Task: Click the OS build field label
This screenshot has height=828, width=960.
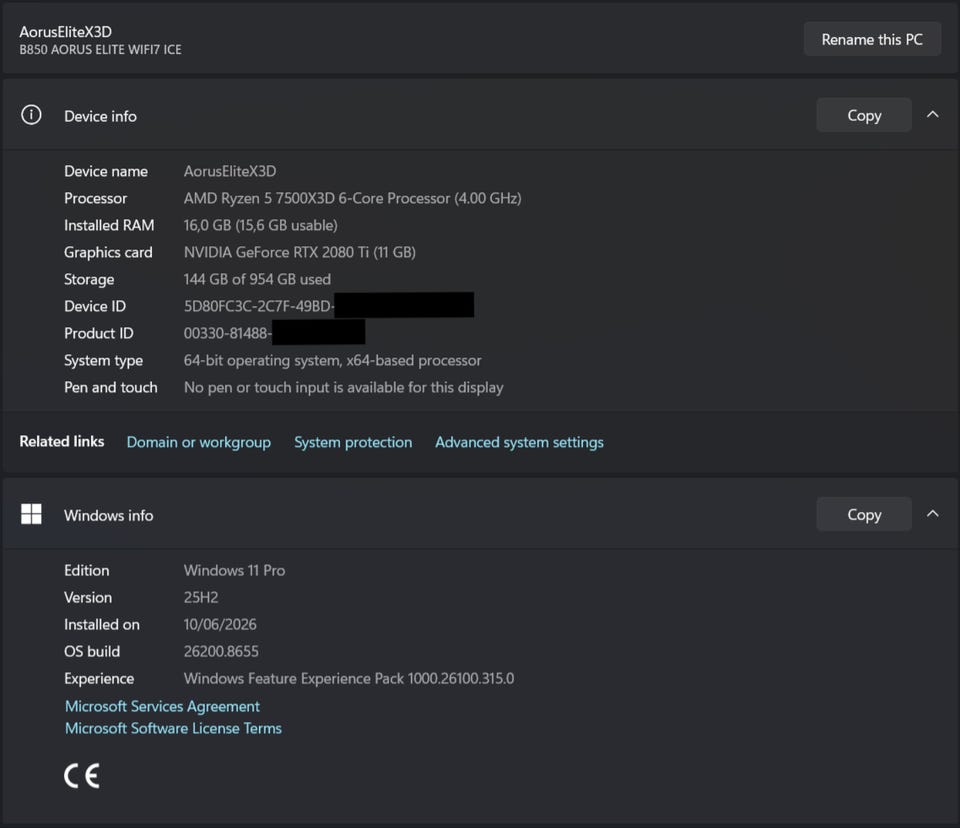Action: (92, 651)
